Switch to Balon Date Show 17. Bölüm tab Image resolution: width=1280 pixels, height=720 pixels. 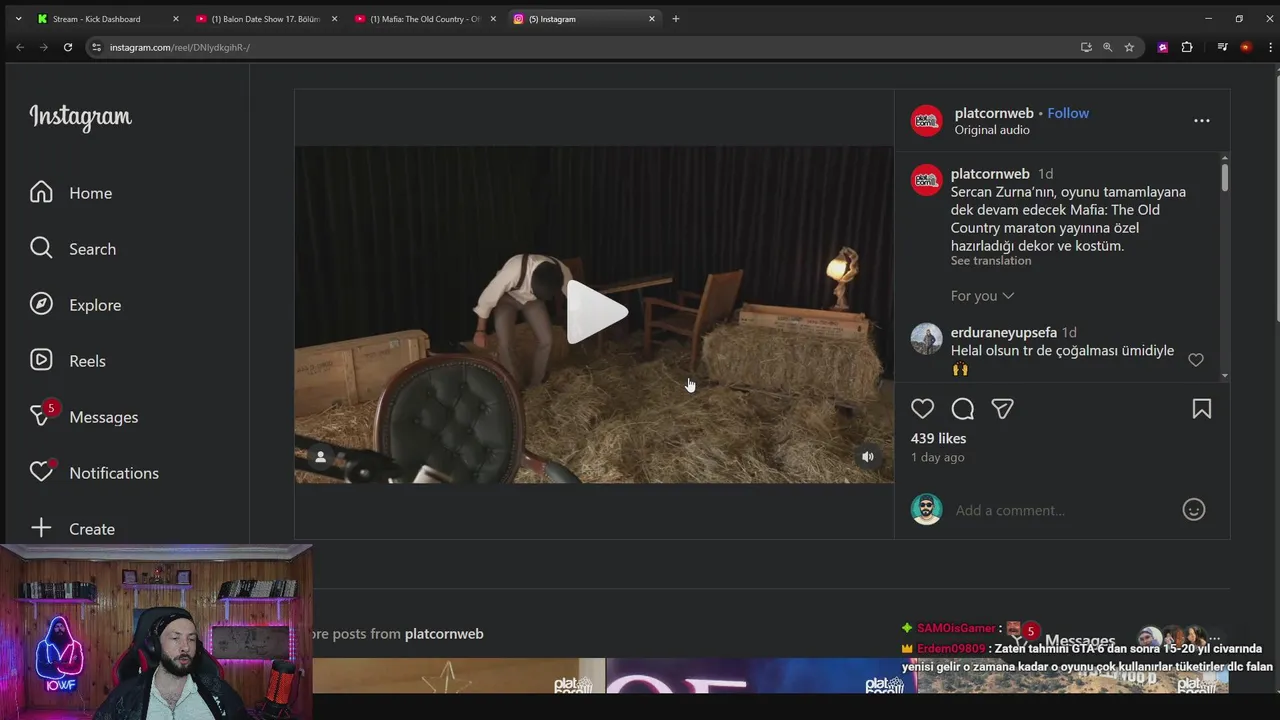pyautogui.click(x=265, y=19)
